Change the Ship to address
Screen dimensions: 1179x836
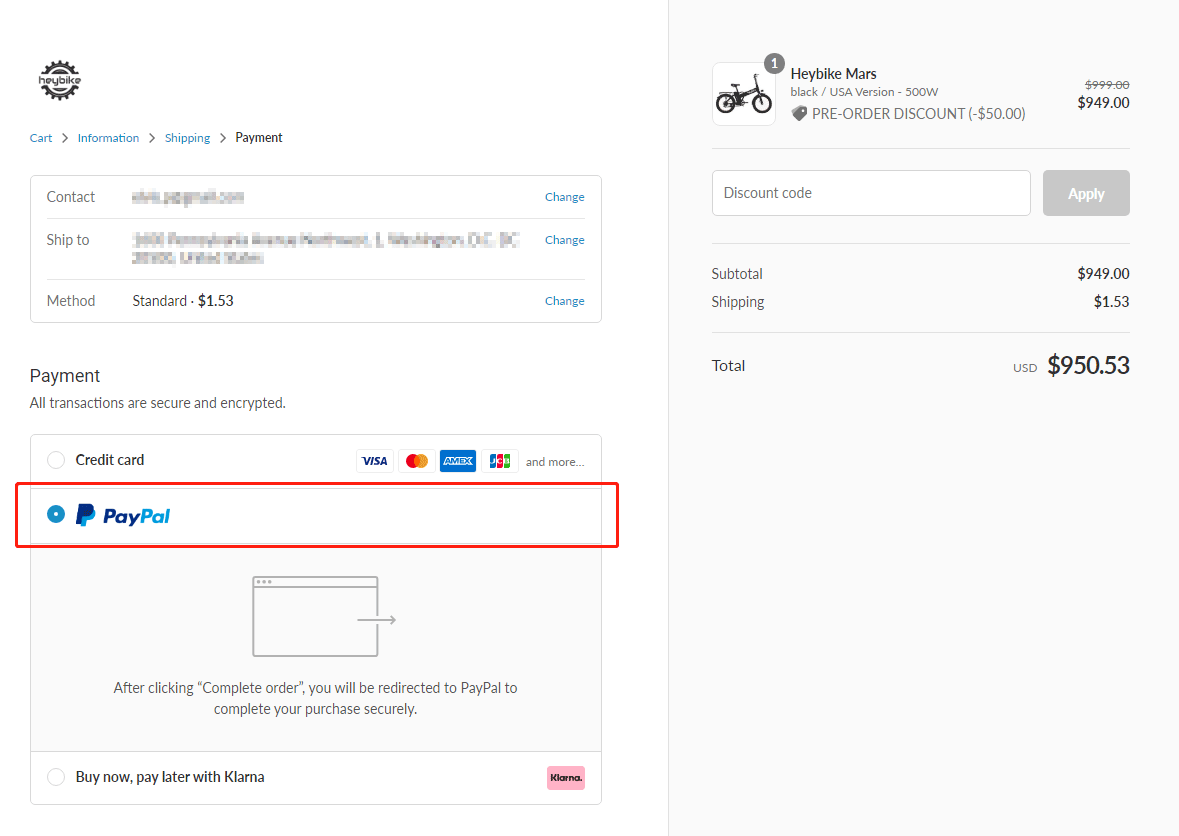click(564, 240)
